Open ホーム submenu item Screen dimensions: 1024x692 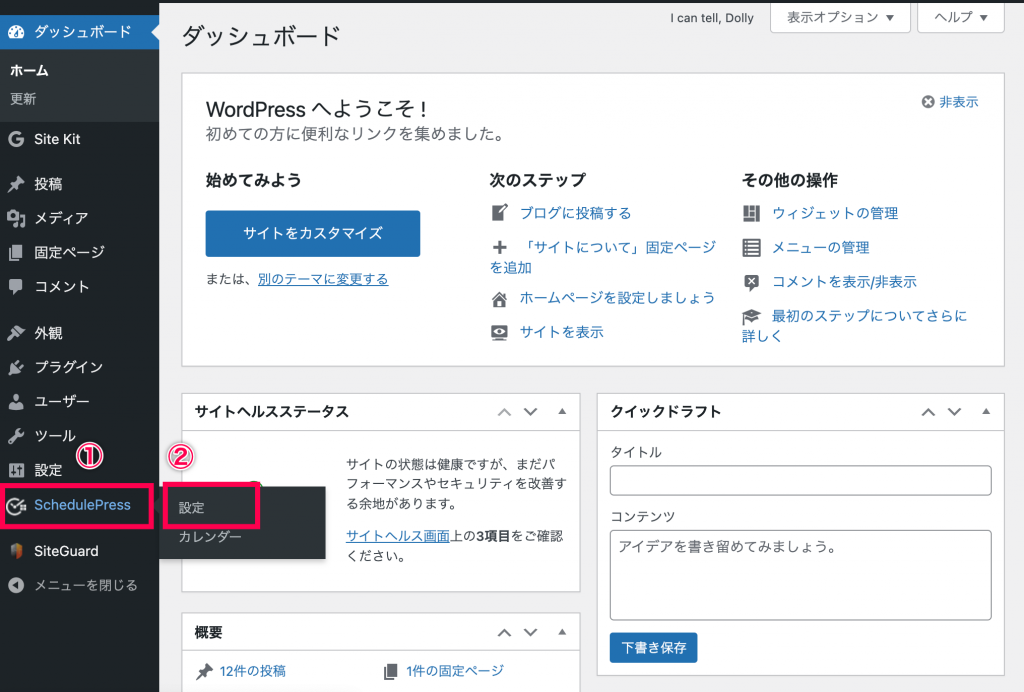click(29, 71)
